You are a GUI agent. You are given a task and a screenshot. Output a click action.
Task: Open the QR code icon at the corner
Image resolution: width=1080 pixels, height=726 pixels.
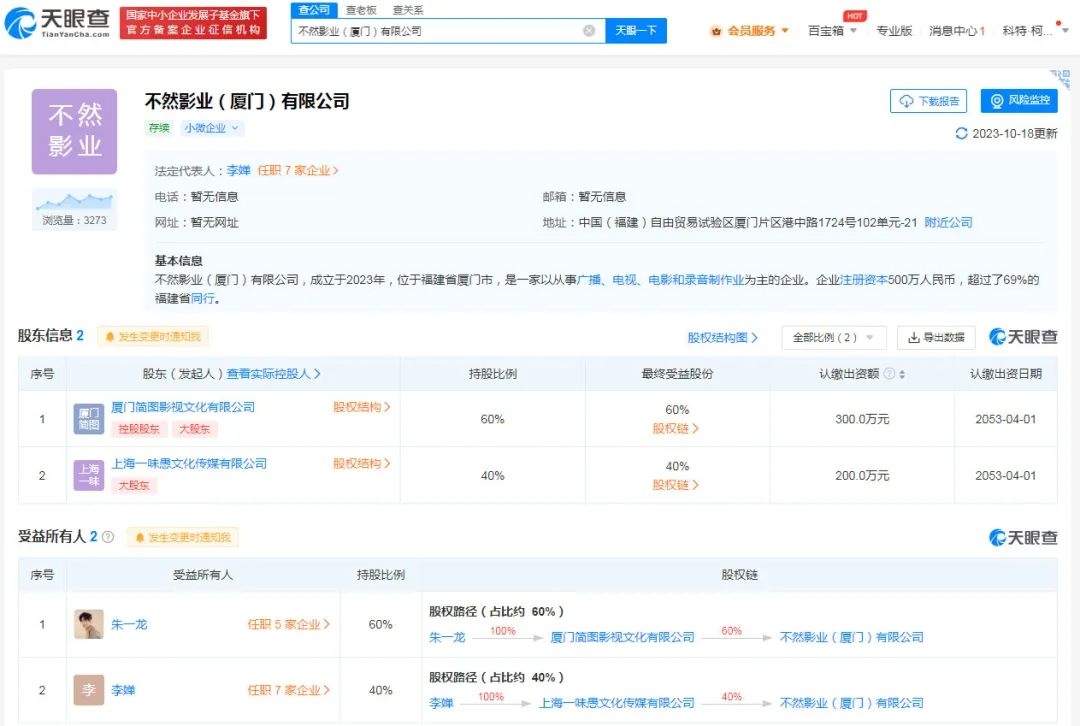[1061, 77]
